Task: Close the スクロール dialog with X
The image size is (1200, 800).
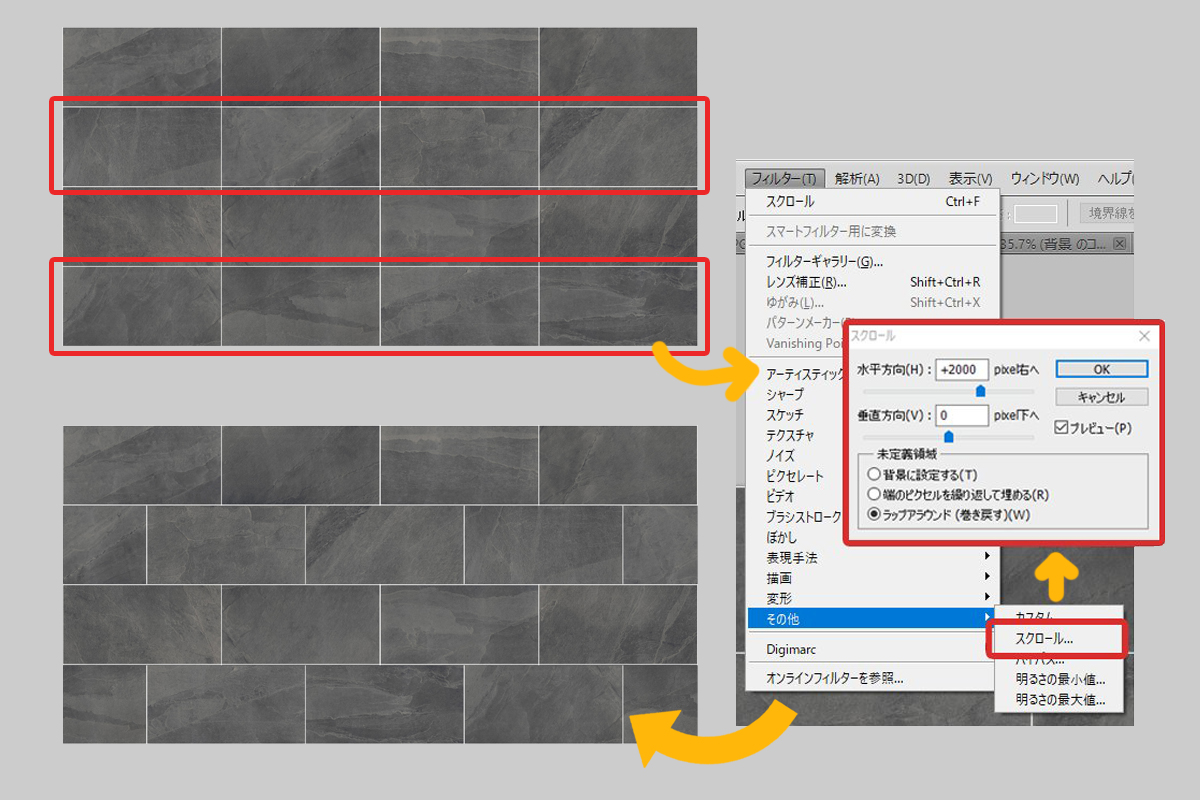Action: [1144, 337]
